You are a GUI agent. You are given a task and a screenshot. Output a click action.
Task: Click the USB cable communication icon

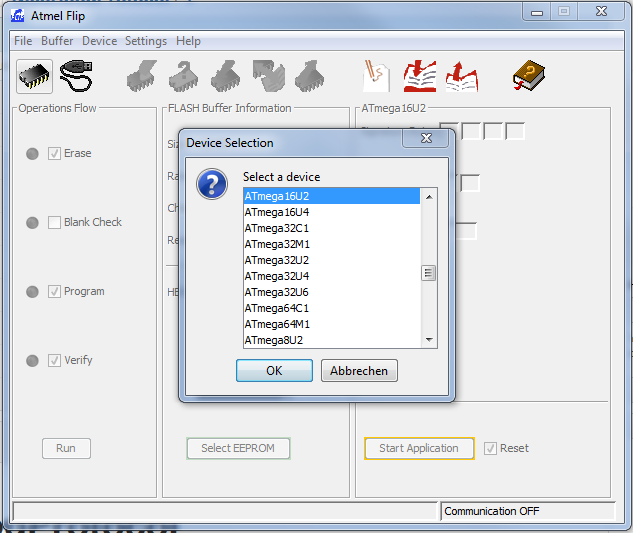(76, 76)
